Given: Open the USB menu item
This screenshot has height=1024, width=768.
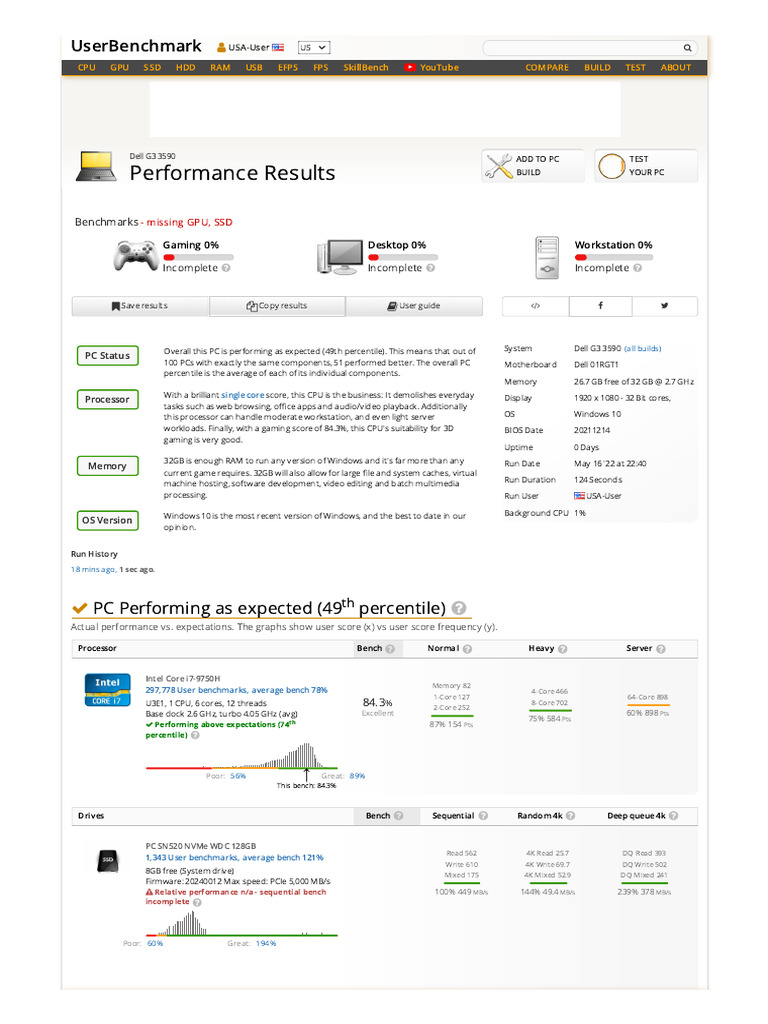Looking at the screenshot, I should click(x=254, y=67).
